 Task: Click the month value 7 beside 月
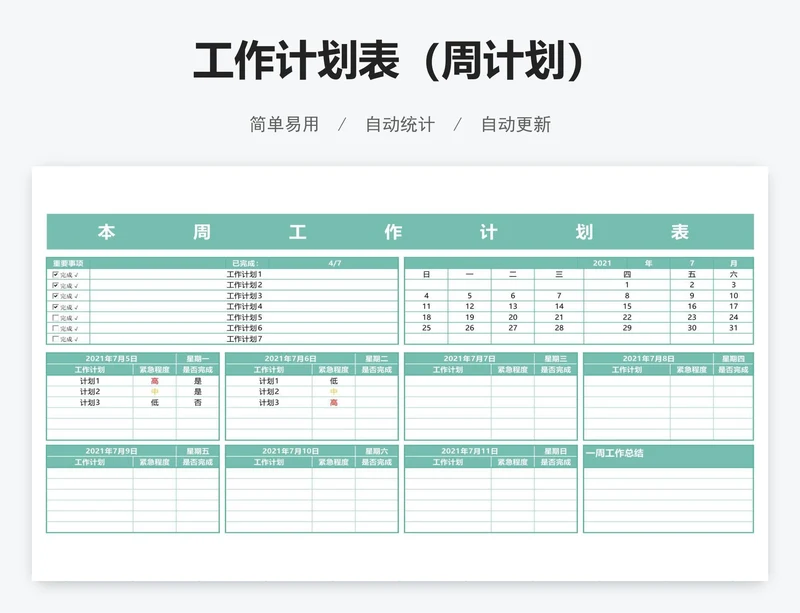click(692, 263)
